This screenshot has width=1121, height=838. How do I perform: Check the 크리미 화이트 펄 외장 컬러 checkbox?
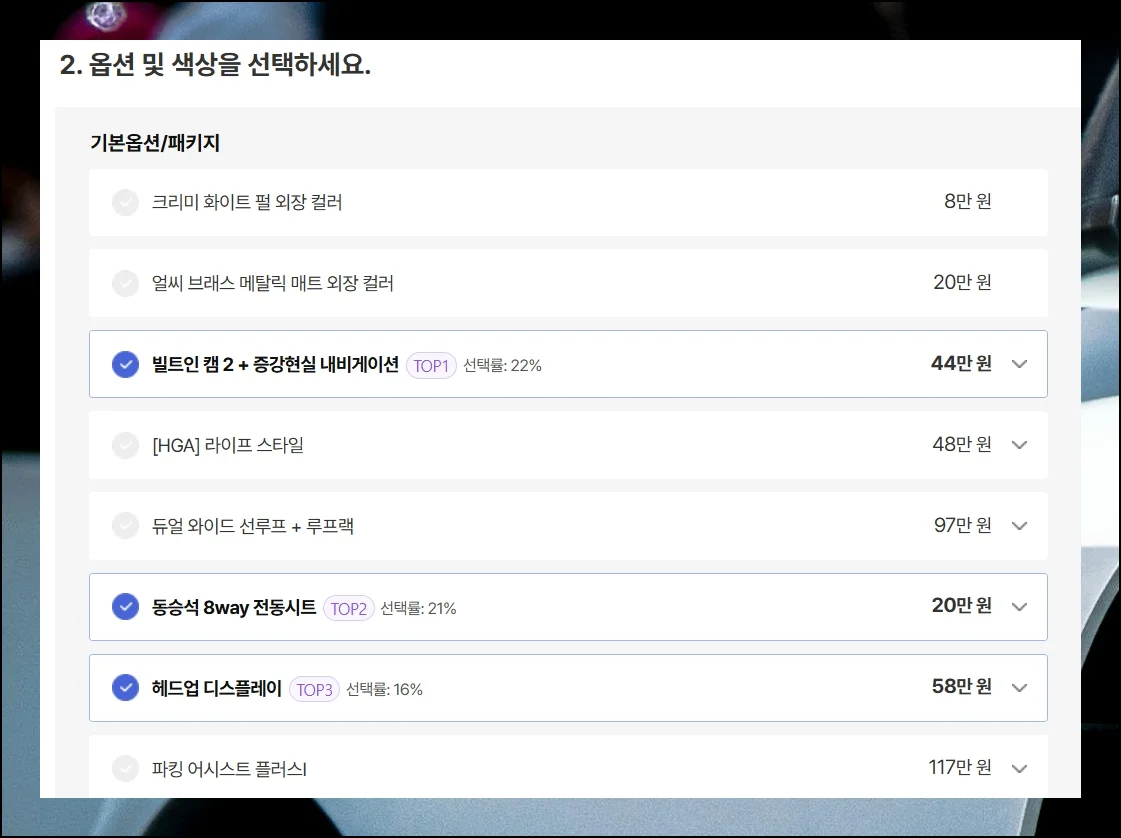pyautogui.click(x=125, y=203)
